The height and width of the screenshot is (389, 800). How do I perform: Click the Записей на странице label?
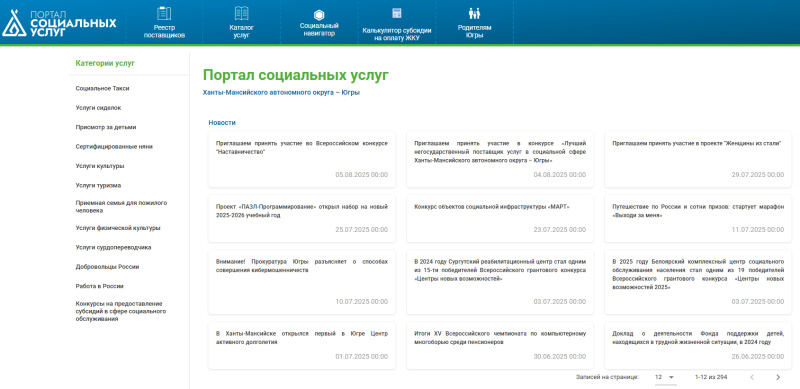(607, 377)
